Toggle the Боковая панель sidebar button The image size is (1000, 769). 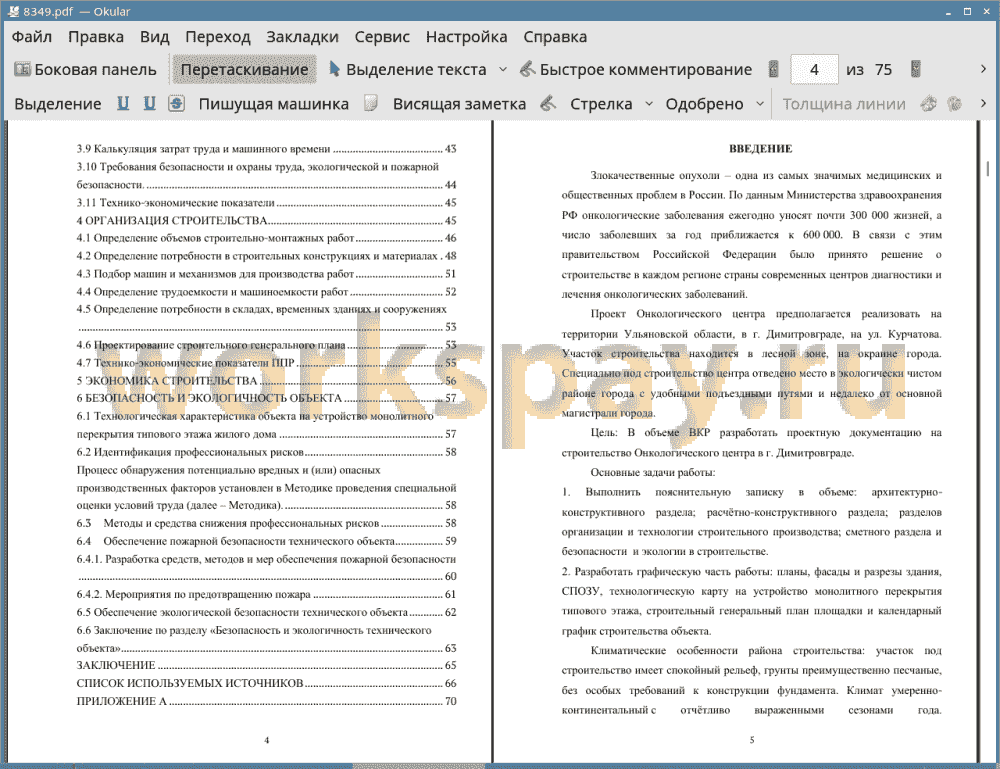click(85, 70)
